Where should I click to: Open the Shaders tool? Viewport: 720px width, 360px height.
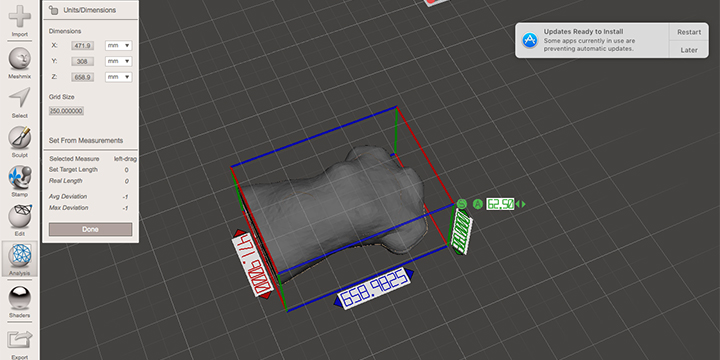(20, 302)
